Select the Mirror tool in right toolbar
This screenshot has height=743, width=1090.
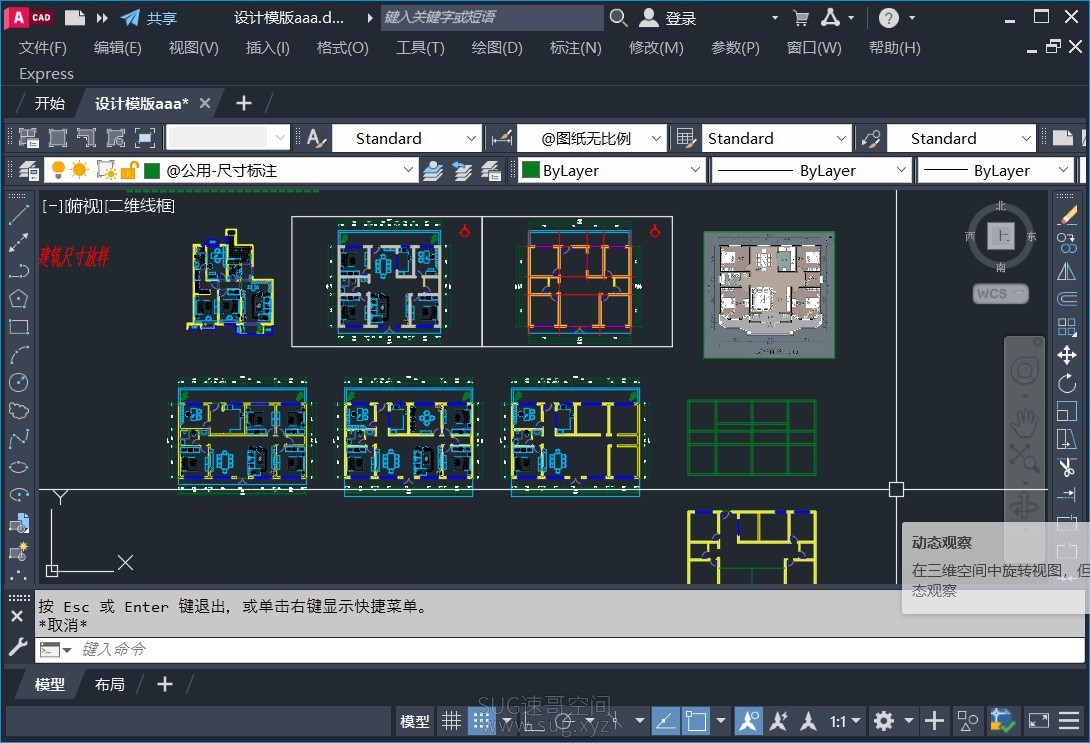[x=1067, y=271]
